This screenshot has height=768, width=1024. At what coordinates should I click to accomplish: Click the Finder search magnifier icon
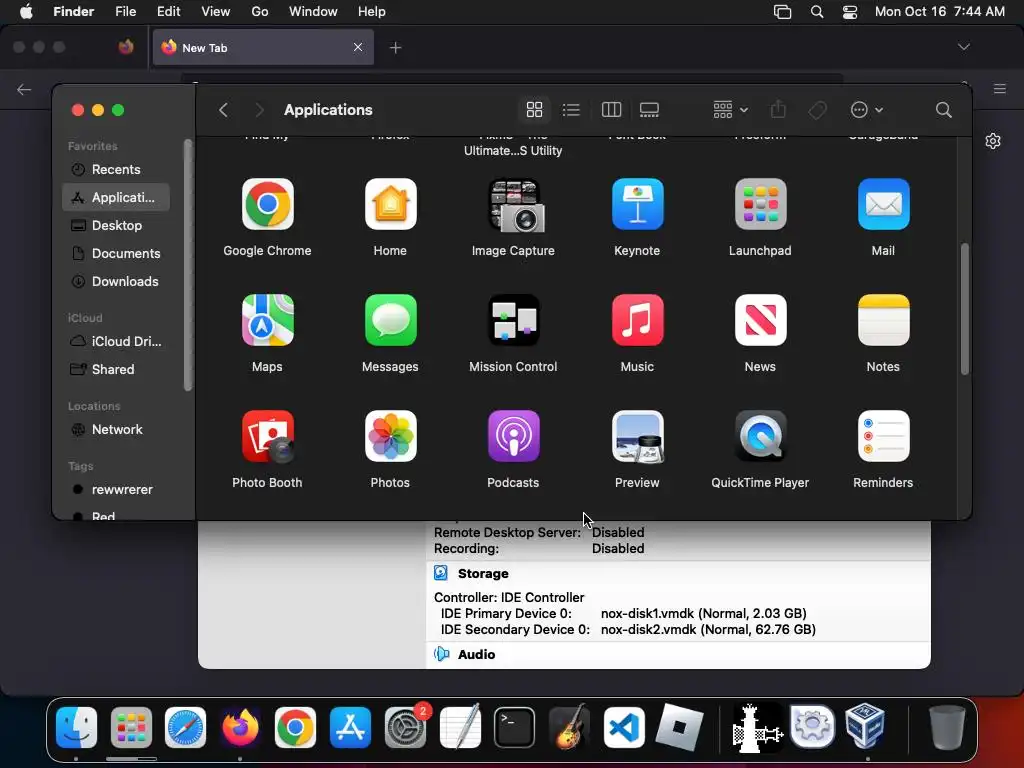pyautogui.click(x=944, y=110)
